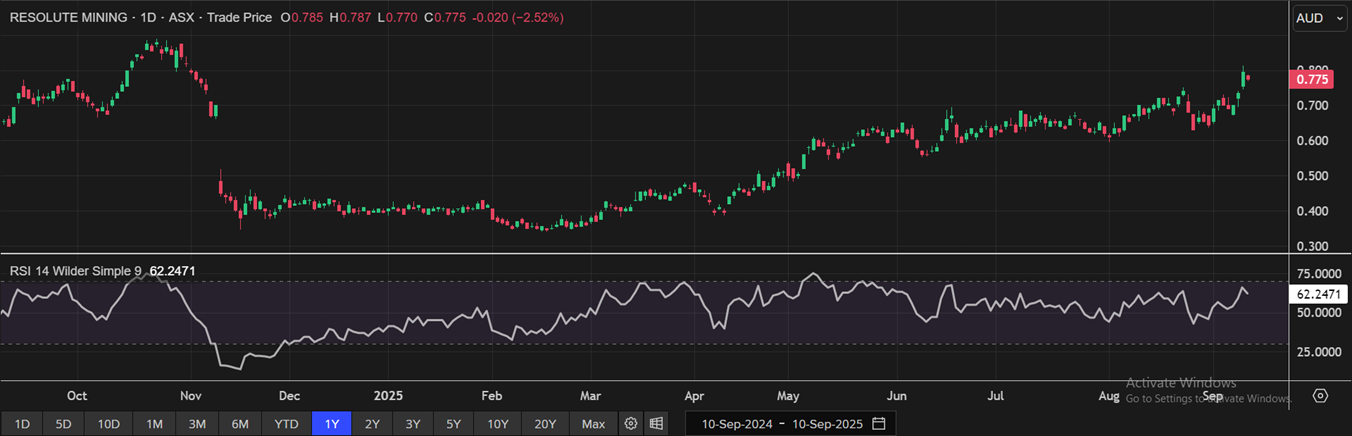The image size is (1352, 436).
Task: Open the calendar date picker icon
Action: (x=878, y=424)
